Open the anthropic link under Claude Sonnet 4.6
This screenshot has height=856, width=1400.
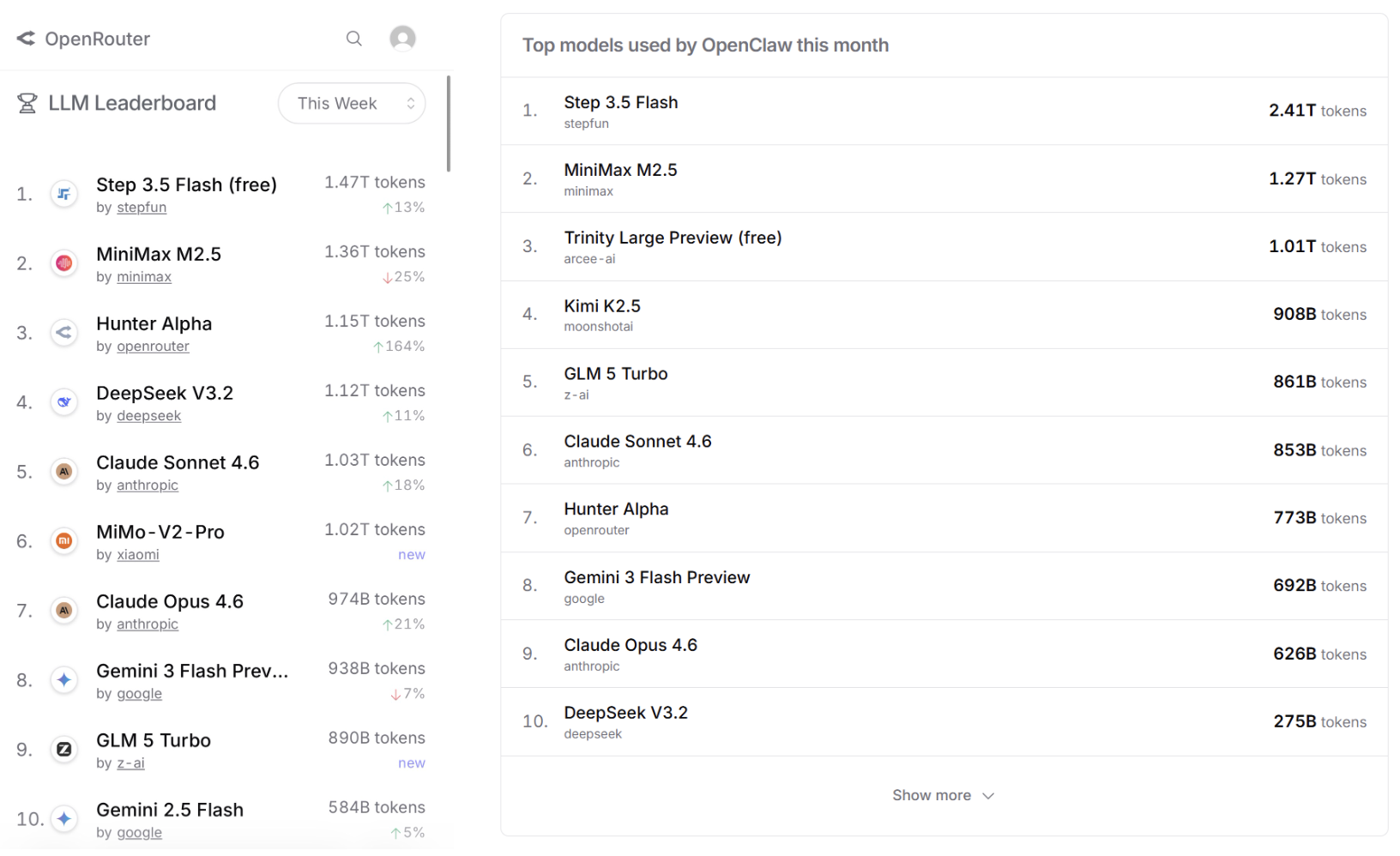click(x=148, y=485)
